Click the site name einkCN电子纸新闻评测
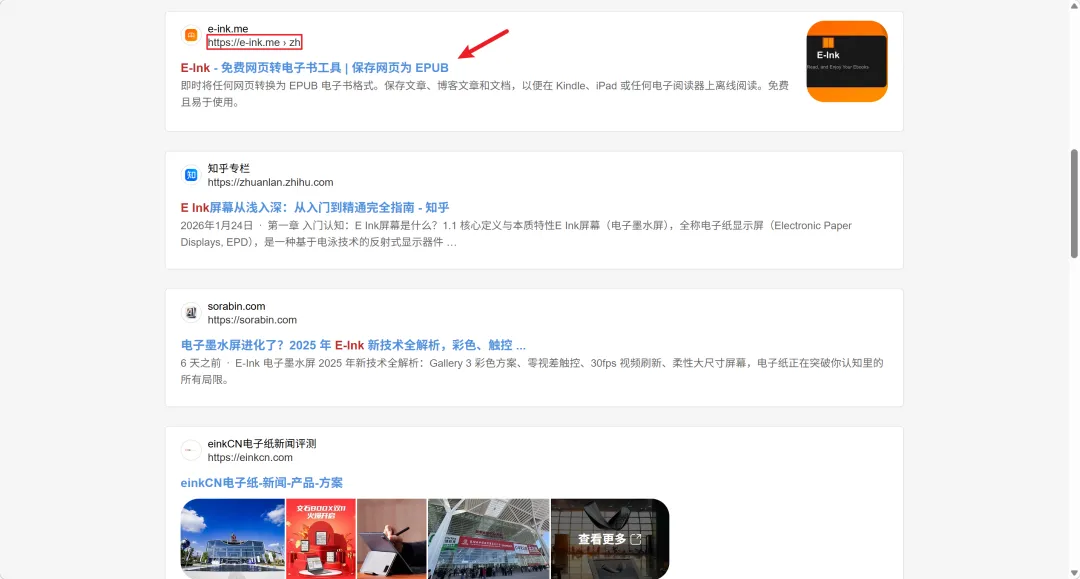The width and height of the screenshot is (1080, 579). click(x=262, y=443)
